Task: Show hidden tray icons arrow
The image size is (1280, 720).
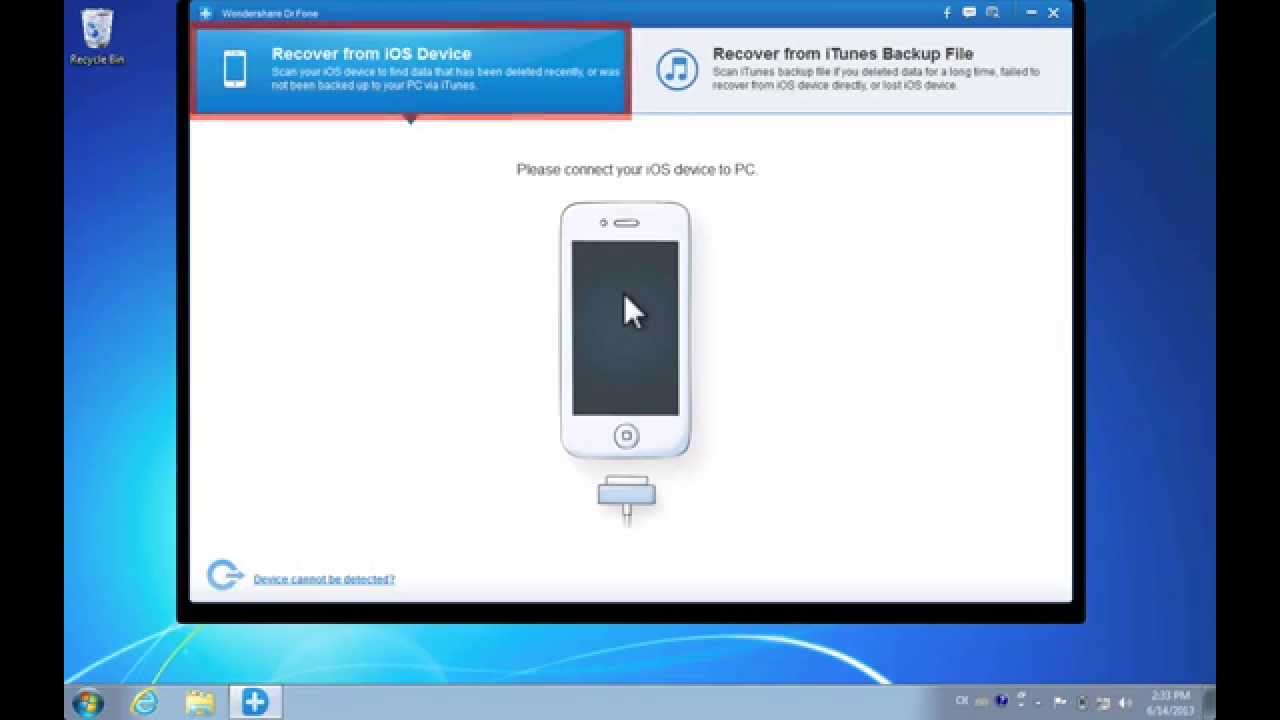Action: tap(1037, 702)
